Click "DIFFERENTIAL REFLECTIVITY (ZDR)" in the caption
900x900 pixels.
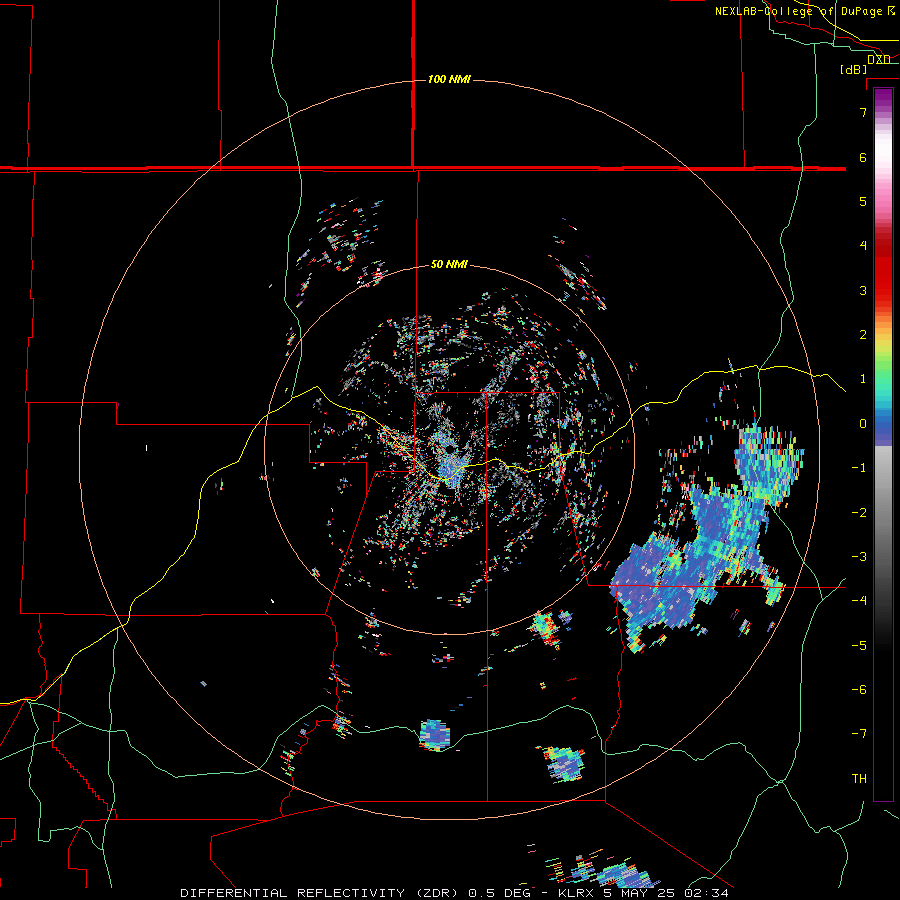[321, 893]
